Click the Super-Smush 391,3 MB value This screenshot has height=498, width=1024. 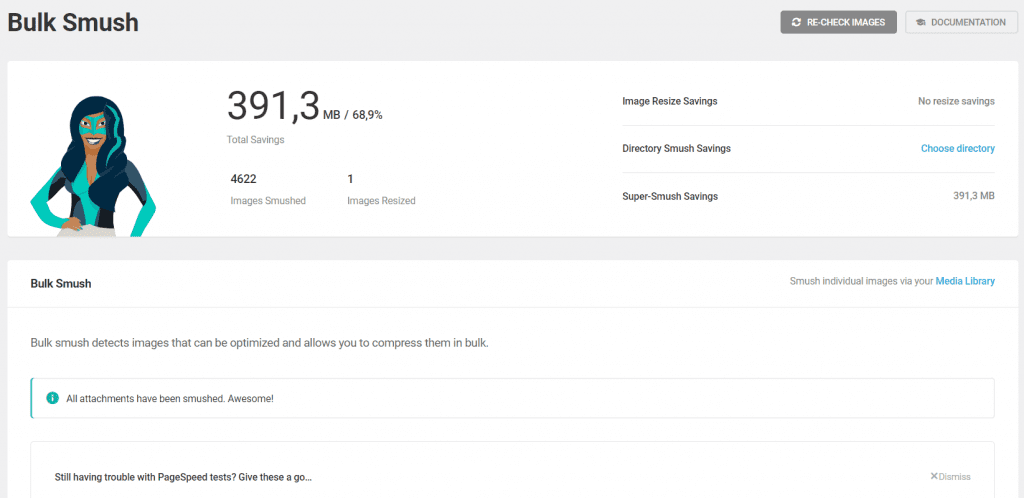[974, 195]
